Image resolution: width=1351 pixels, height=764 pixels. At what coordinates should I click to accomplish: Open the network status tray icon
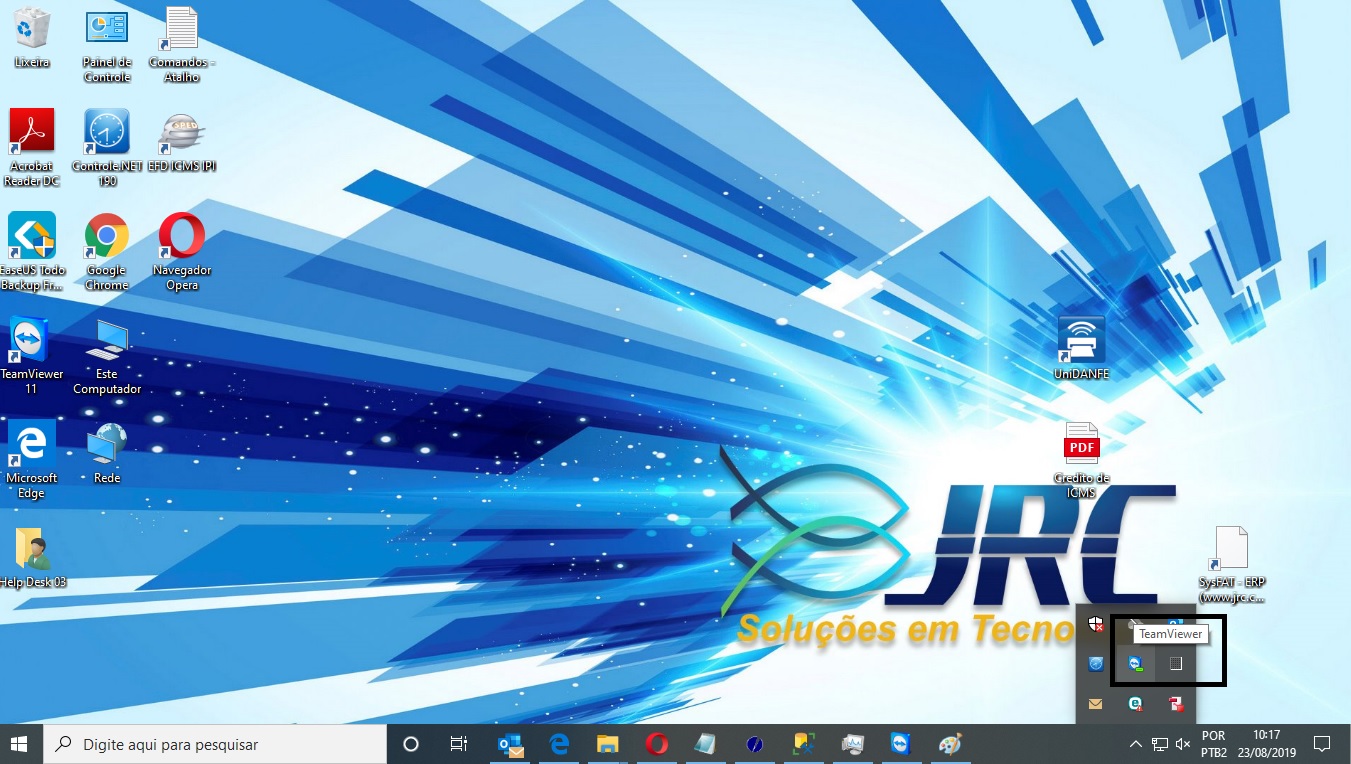click(1160, 744)
